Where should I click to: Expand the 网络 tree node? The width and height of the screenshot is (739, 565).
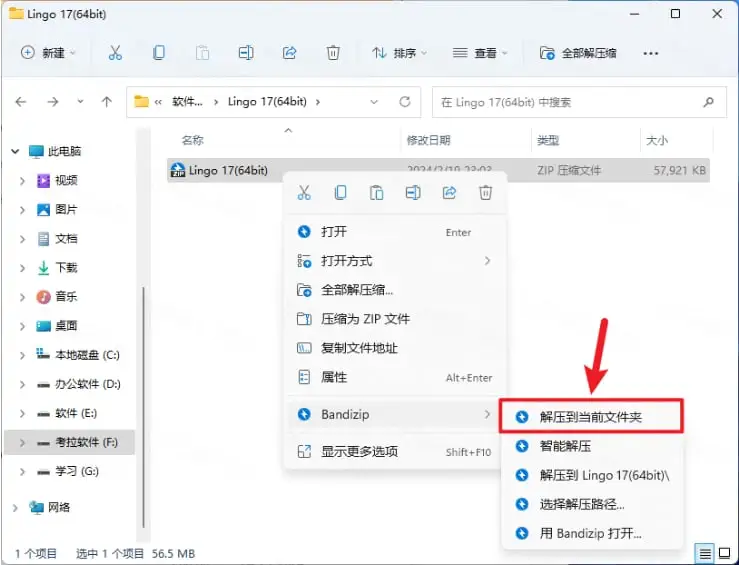coord(15,508)
